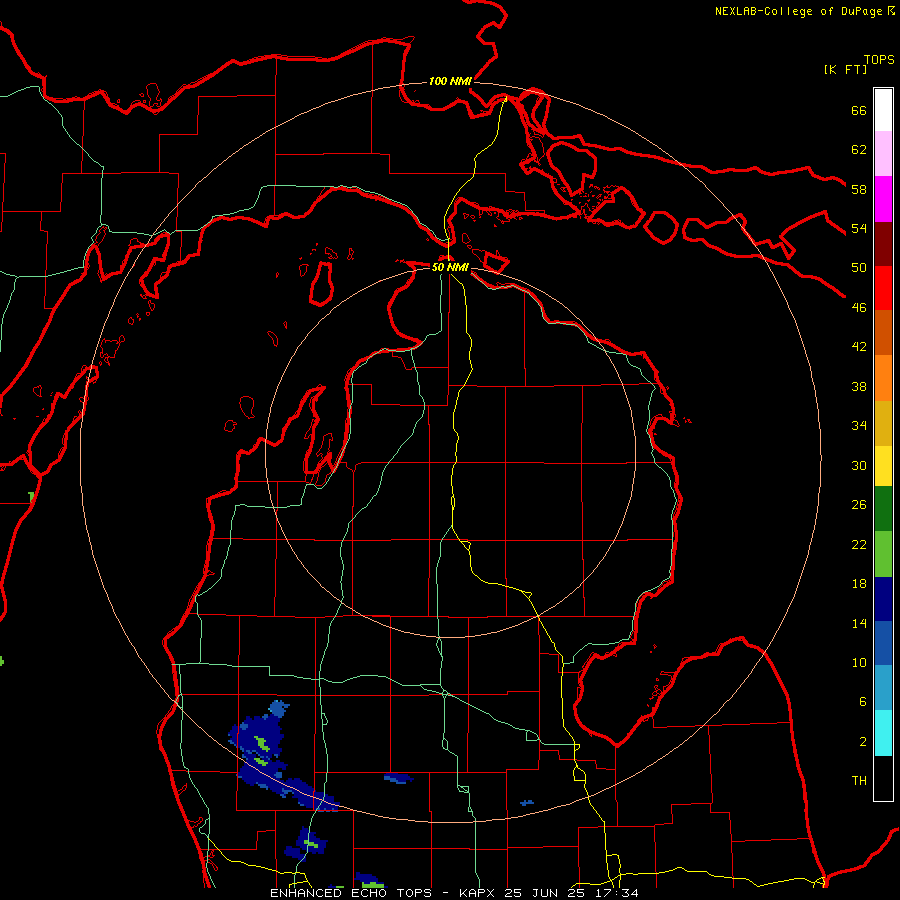The width and height of the screenshot is (900, 900).
Task: Click the 50 value in the legend
Action: (x=859, y=268)
